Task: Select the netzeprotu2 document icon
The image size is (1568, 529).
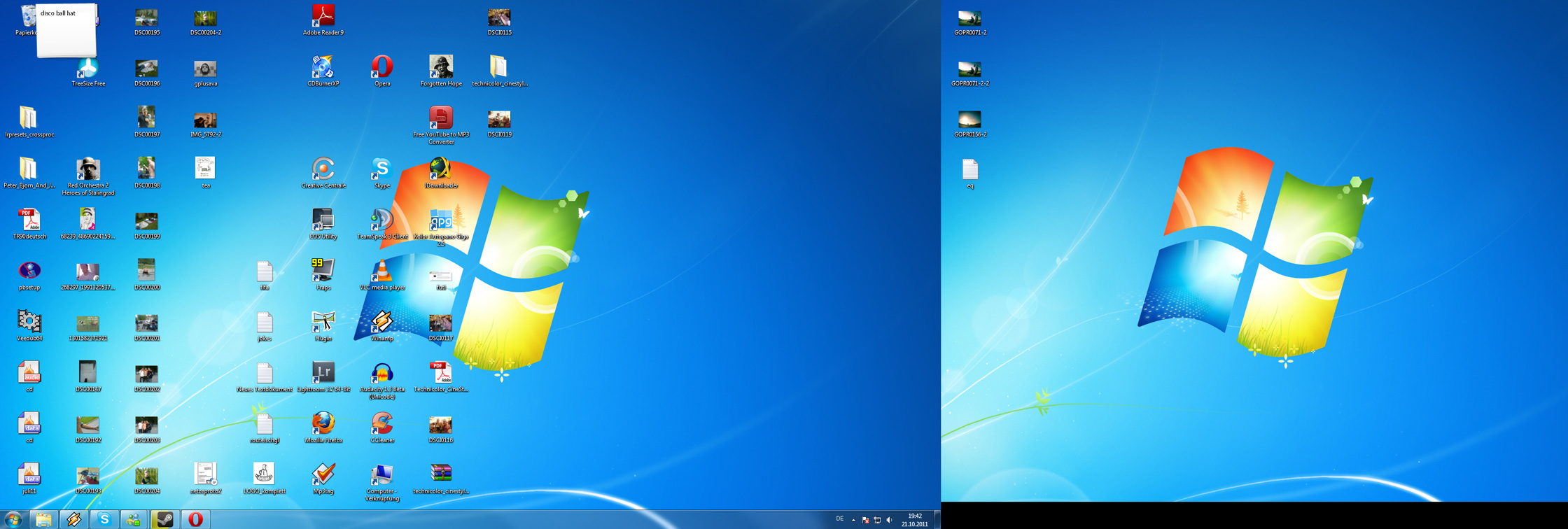Action: (x=206, y=479)
